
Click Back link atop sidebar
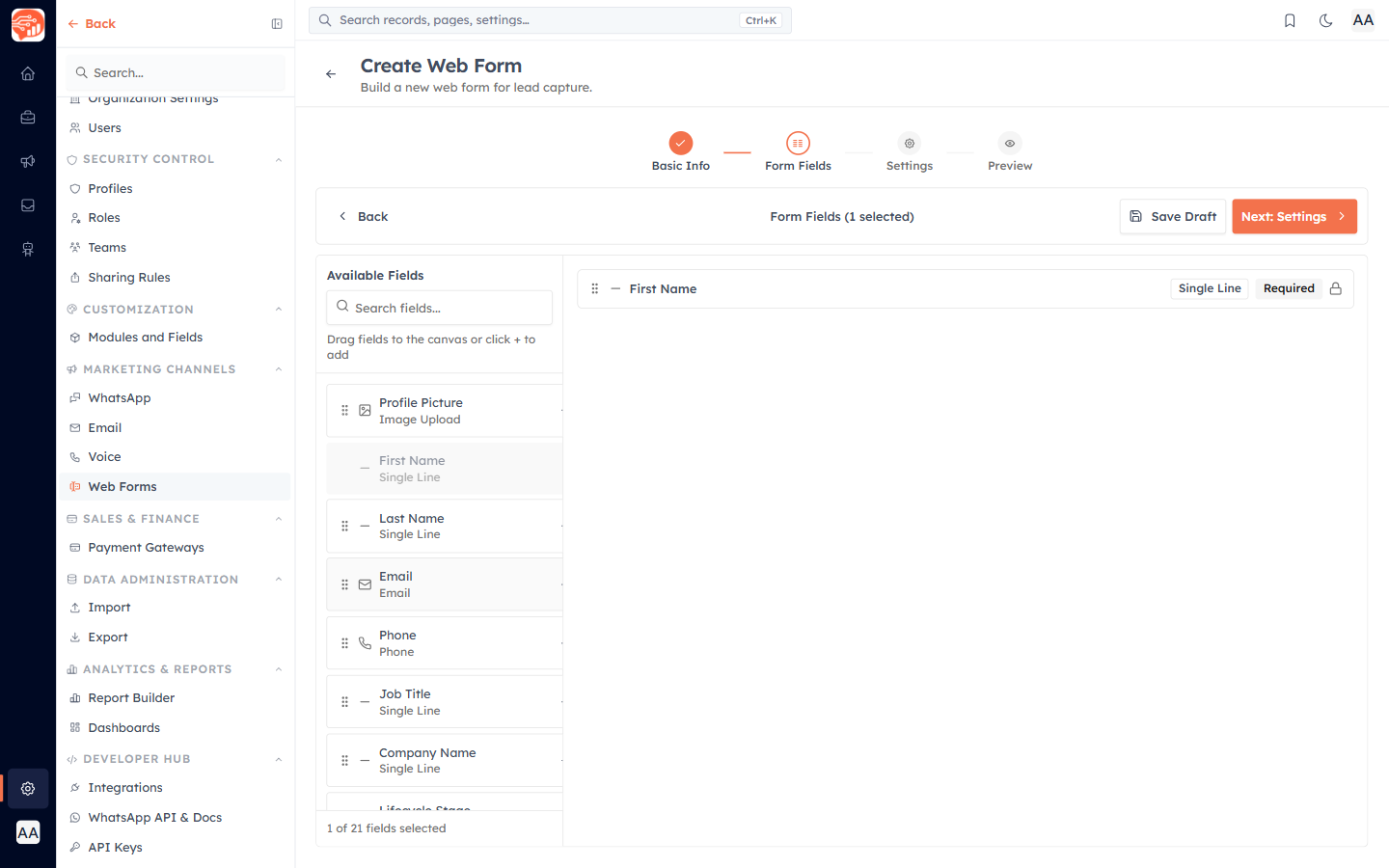tap(92, 24)
